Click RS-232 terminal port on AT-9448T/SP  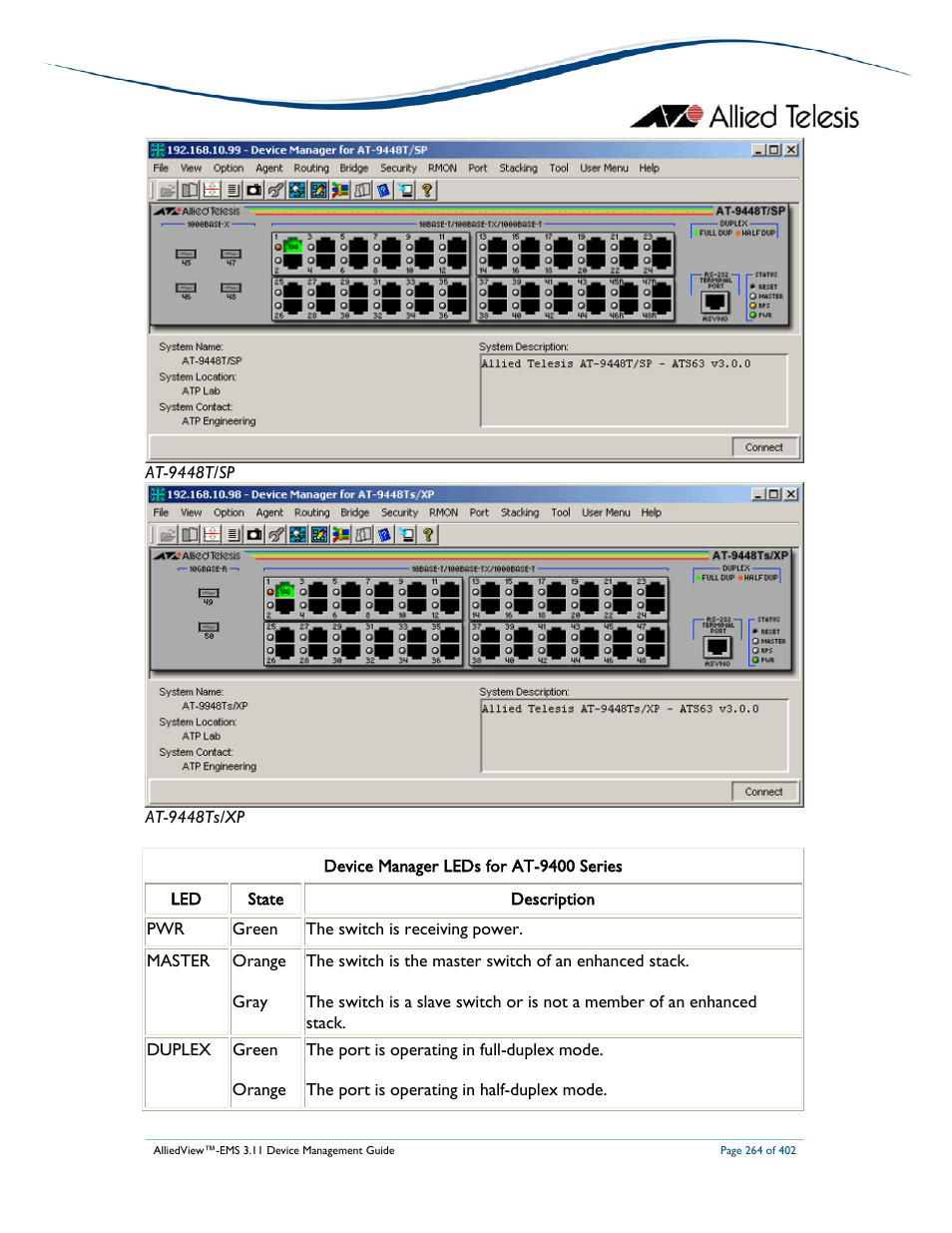coord(715,303)
